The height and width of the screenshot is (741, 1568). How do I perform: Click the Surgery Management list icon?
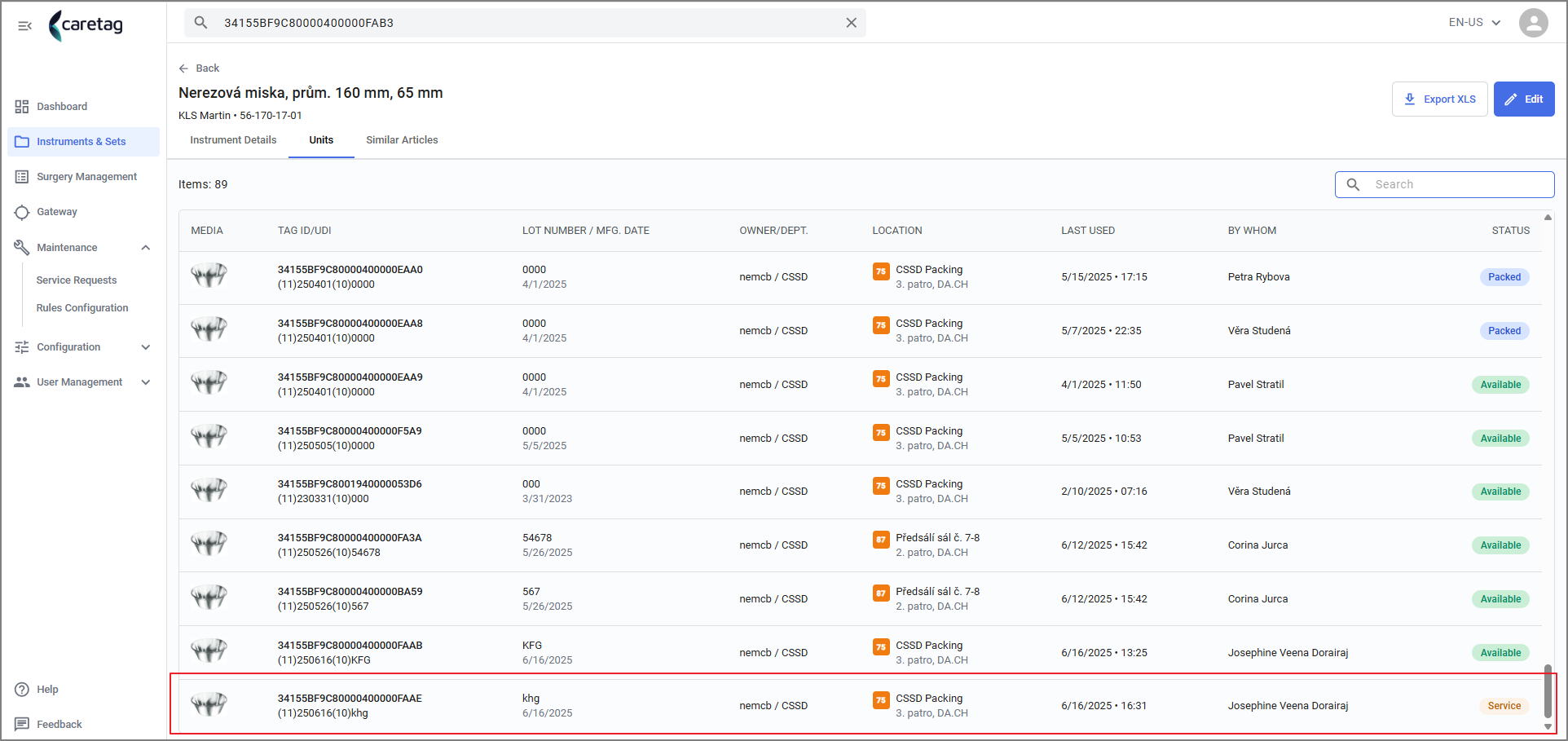[22, 177]
